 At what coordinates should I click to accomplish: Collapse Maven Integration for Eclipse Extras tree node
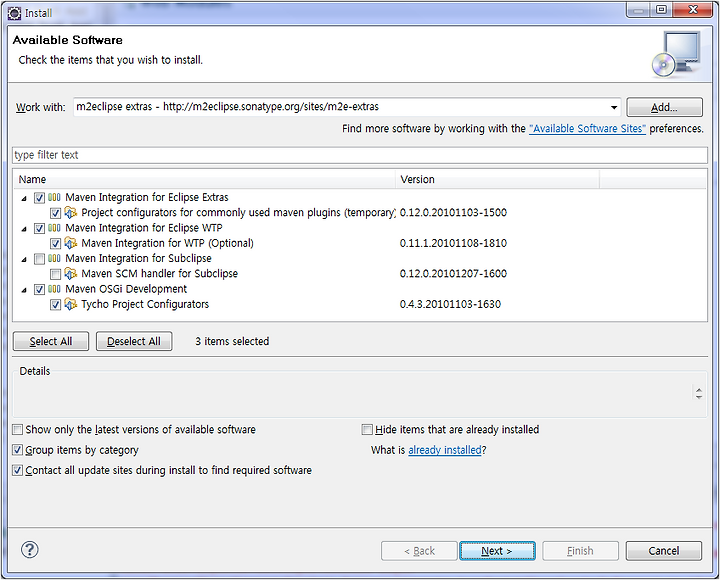(24, 198)
